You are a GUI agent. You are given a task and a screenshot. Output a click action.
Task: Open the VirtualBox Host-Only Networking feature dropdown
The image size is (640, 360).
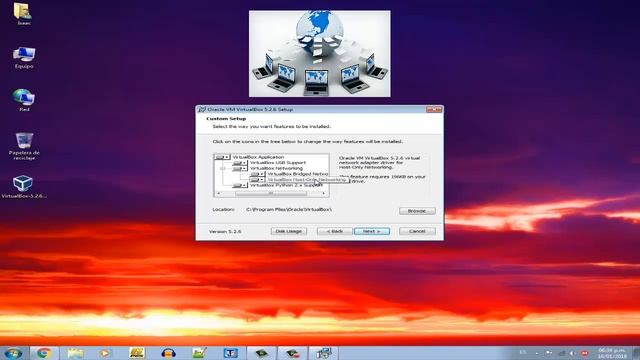click(257, 180)
